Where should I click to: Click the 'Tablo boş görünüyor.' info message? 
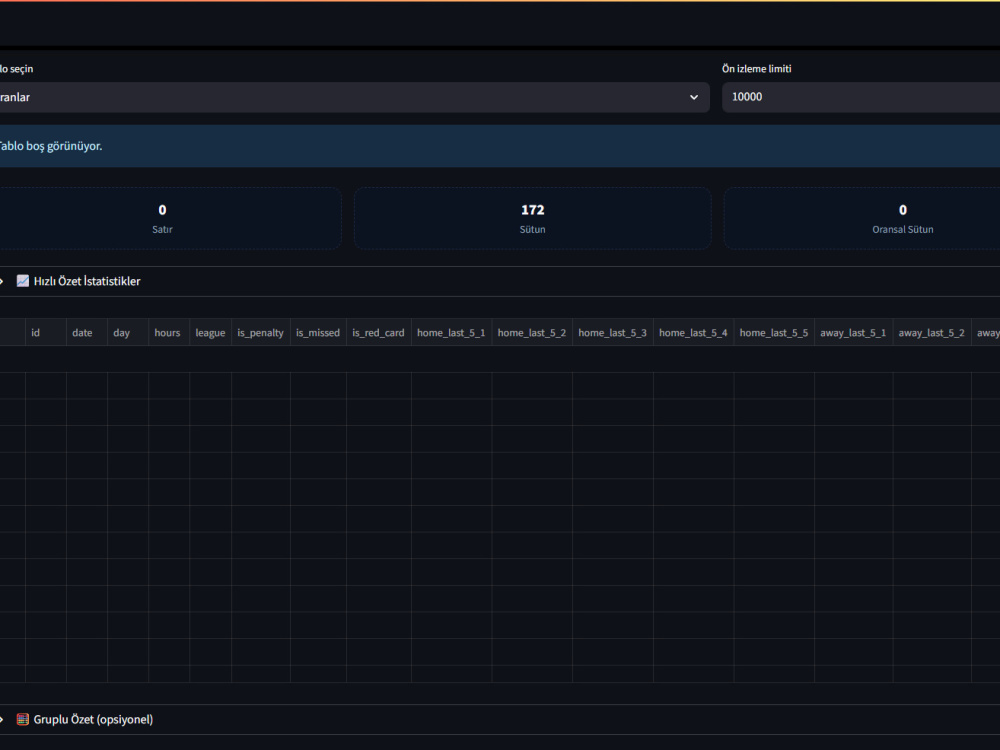500,146
